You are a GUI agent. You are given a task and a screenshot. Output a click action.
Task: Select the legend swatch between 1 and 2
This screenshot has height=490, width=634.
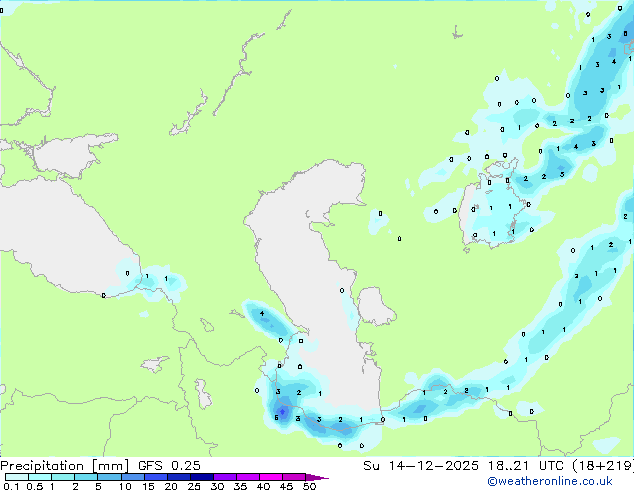click(x=63, y=477)
